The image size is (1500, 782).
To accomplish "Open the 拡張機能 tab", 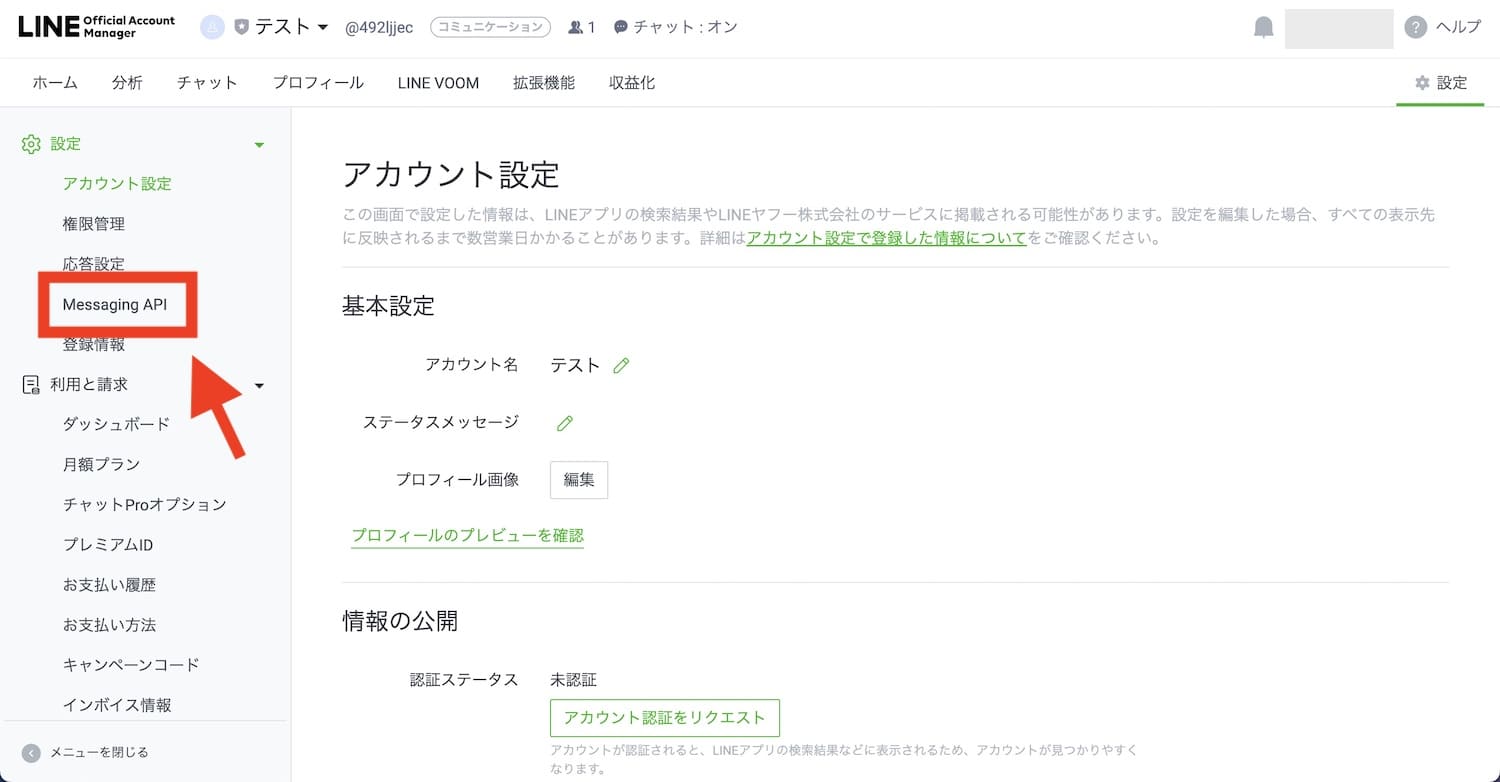I will [544, 83].
